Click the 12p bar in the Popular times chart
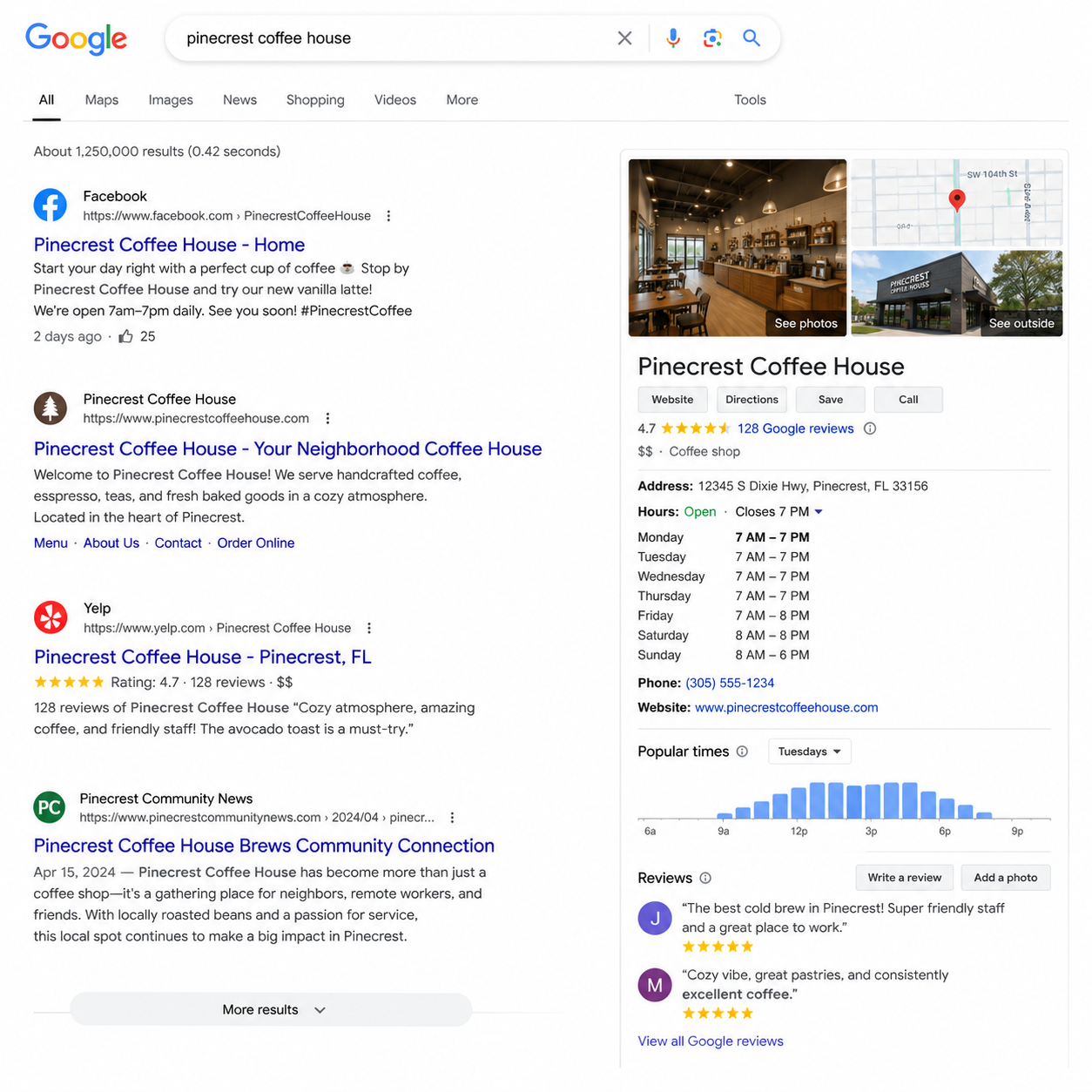This screenshot has height=1092, width=1092. [799, 803]
